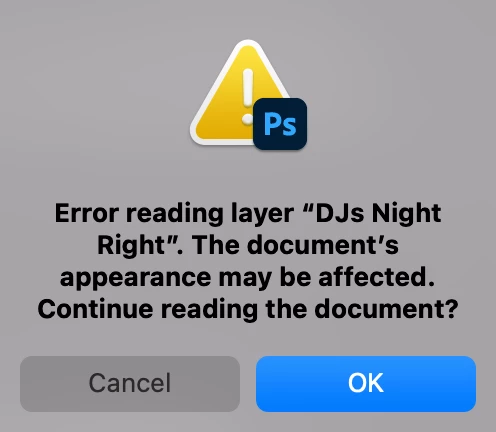Abort opening the document via Cancel
The height and width of the screenshot is (432, 496).
[x=130, y=384]
